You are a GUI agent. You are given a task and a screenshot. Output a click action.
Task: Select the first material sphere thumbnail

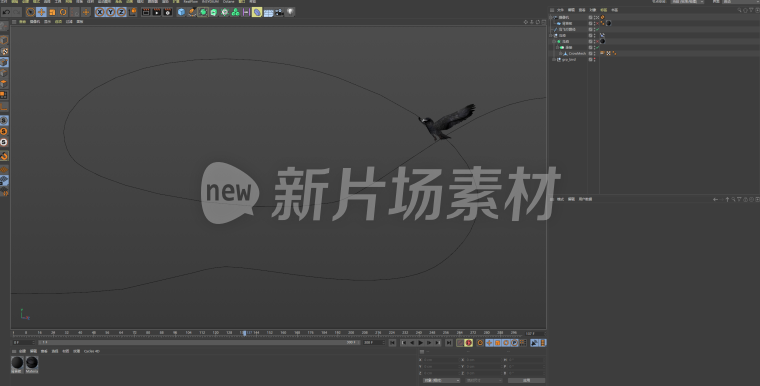pos(17,364)
